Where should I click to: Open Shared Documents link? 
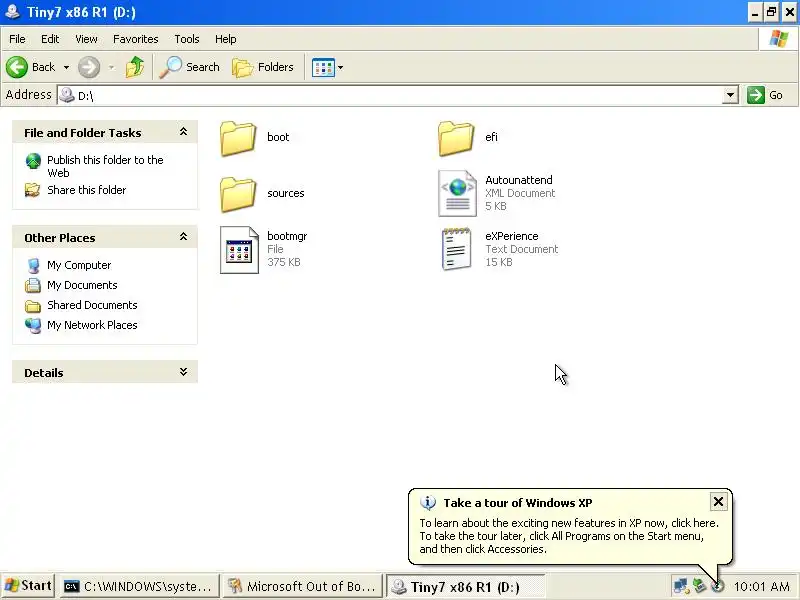coord(92,305)
